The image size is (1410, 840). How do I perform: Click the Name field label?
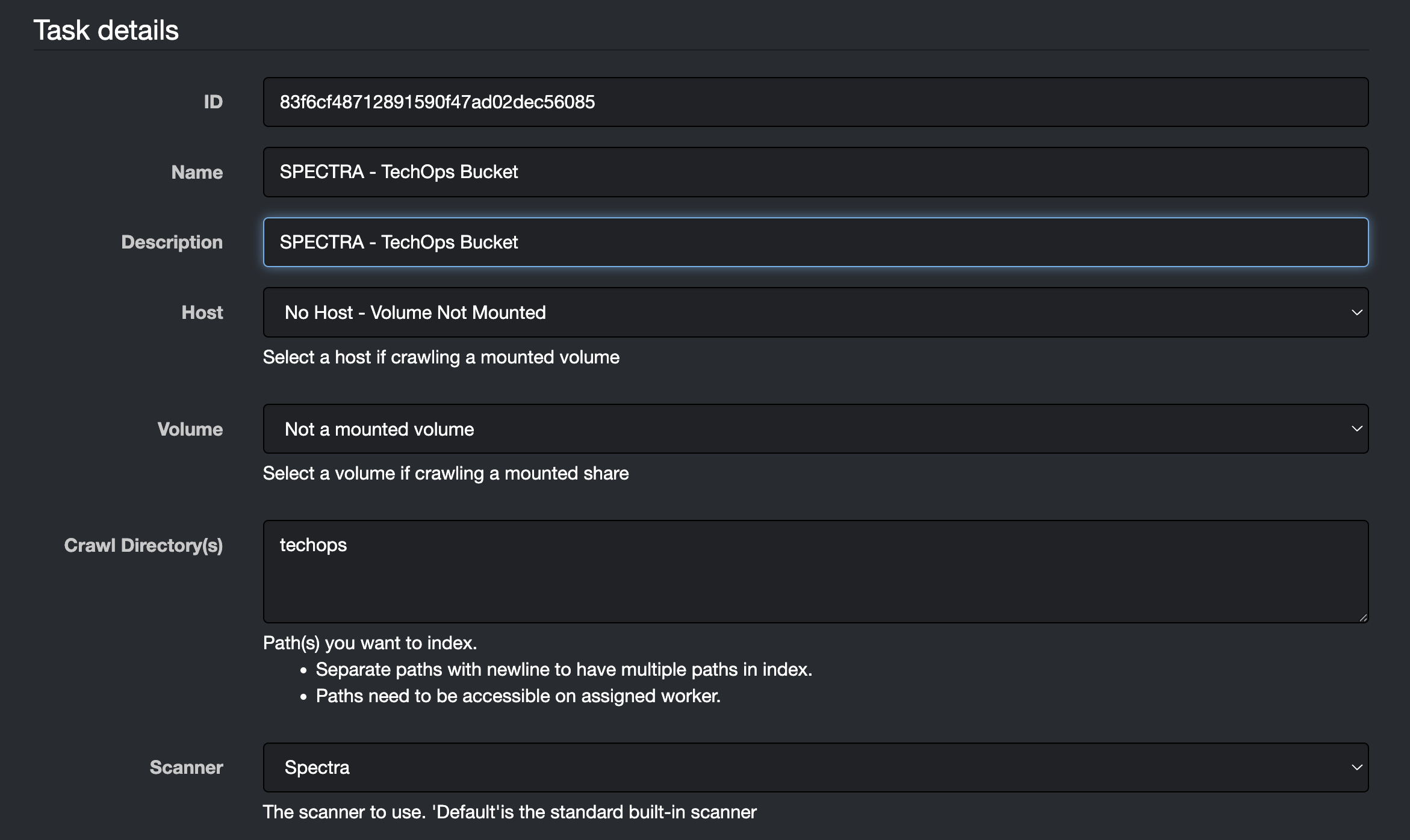tap(197, 172)
